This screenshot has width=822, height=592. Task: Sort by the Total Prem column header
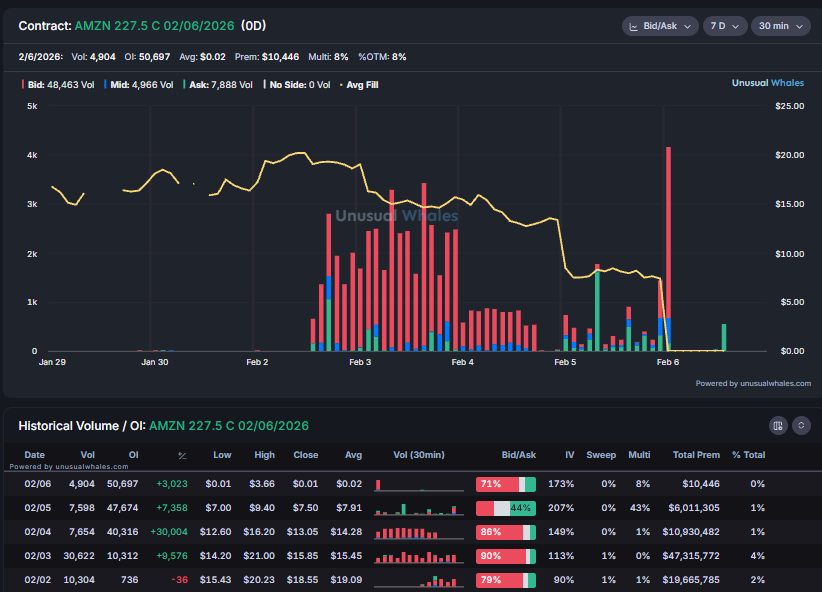[696, 455]
